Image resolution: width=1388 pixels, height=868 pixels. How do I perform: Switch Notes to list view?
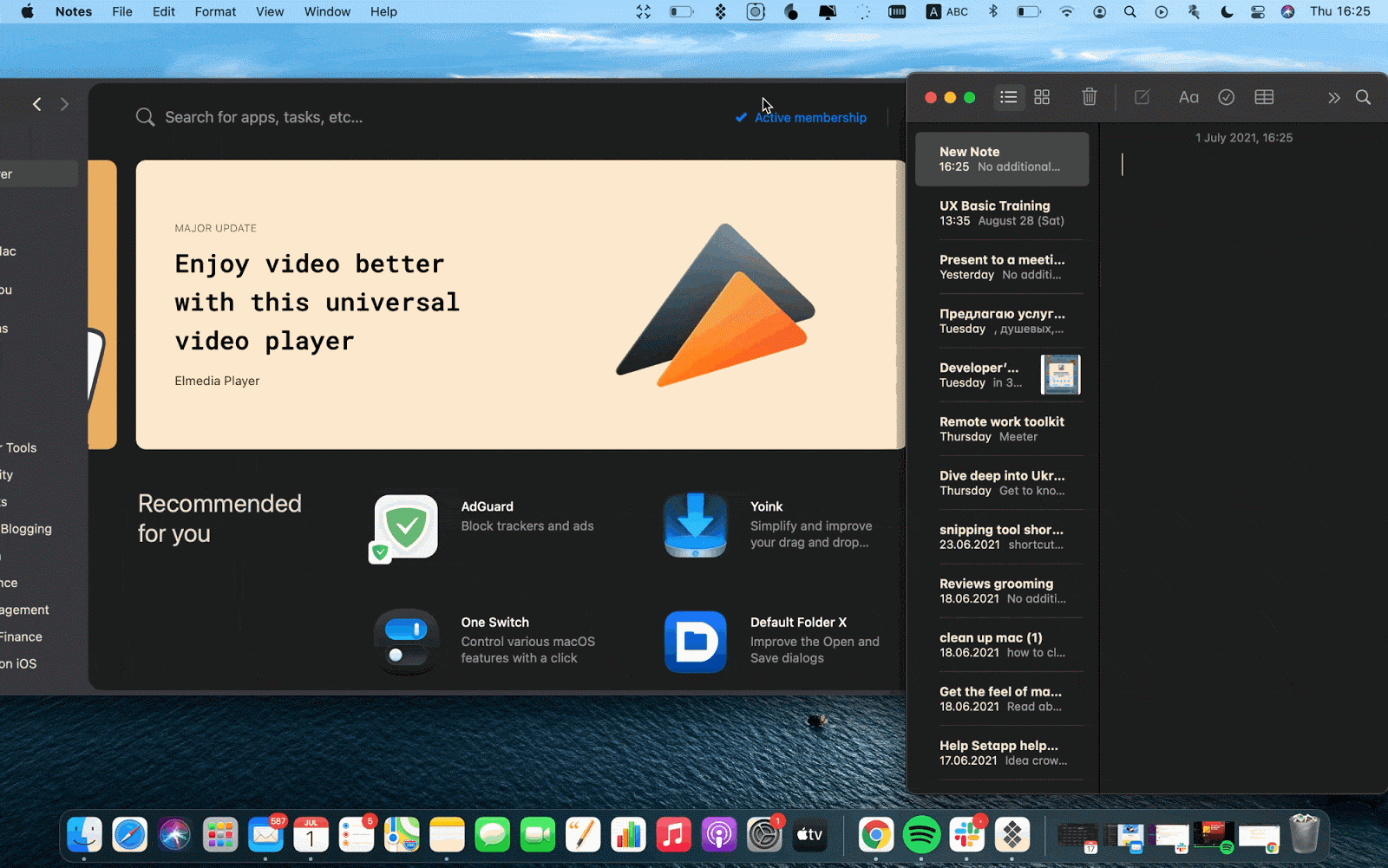(x=1008, y=97)
